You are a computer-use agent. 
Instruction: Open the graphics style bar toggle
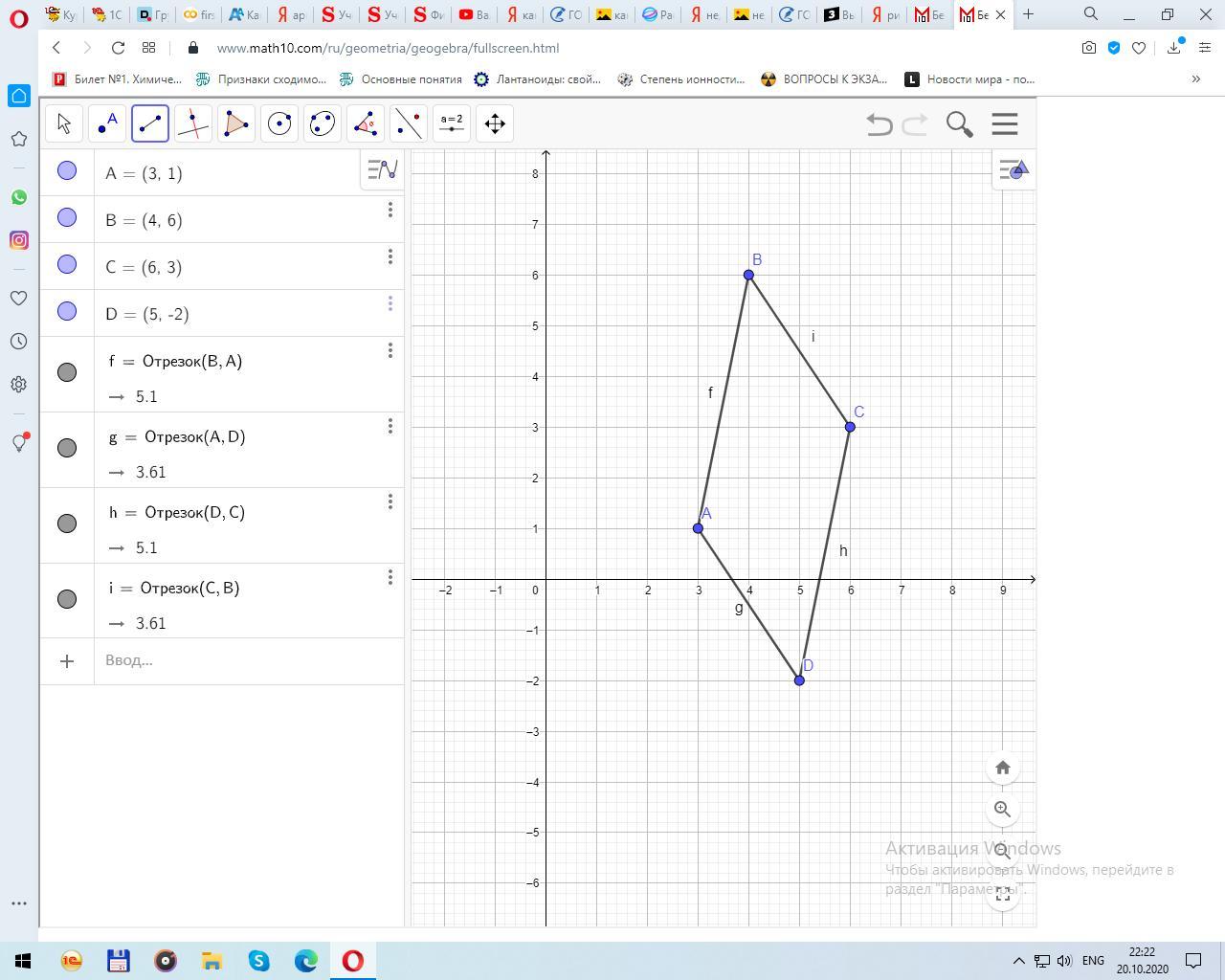click(1013, 170)
